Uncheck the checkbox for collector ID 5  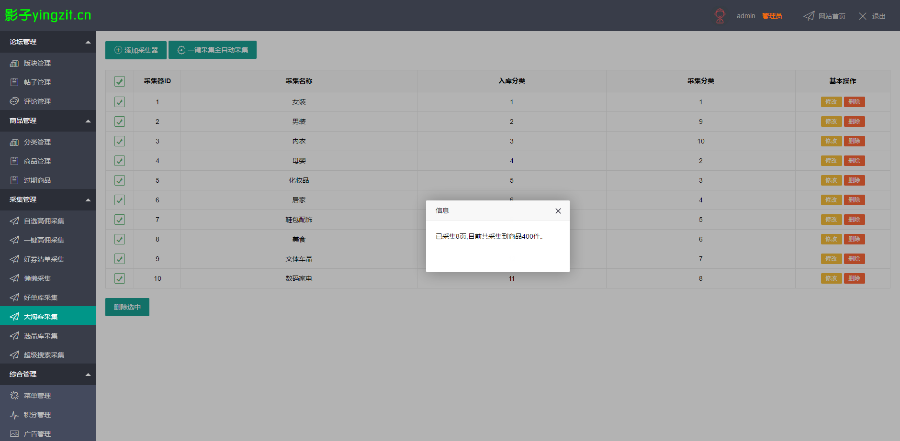click(x=119, y=180)
